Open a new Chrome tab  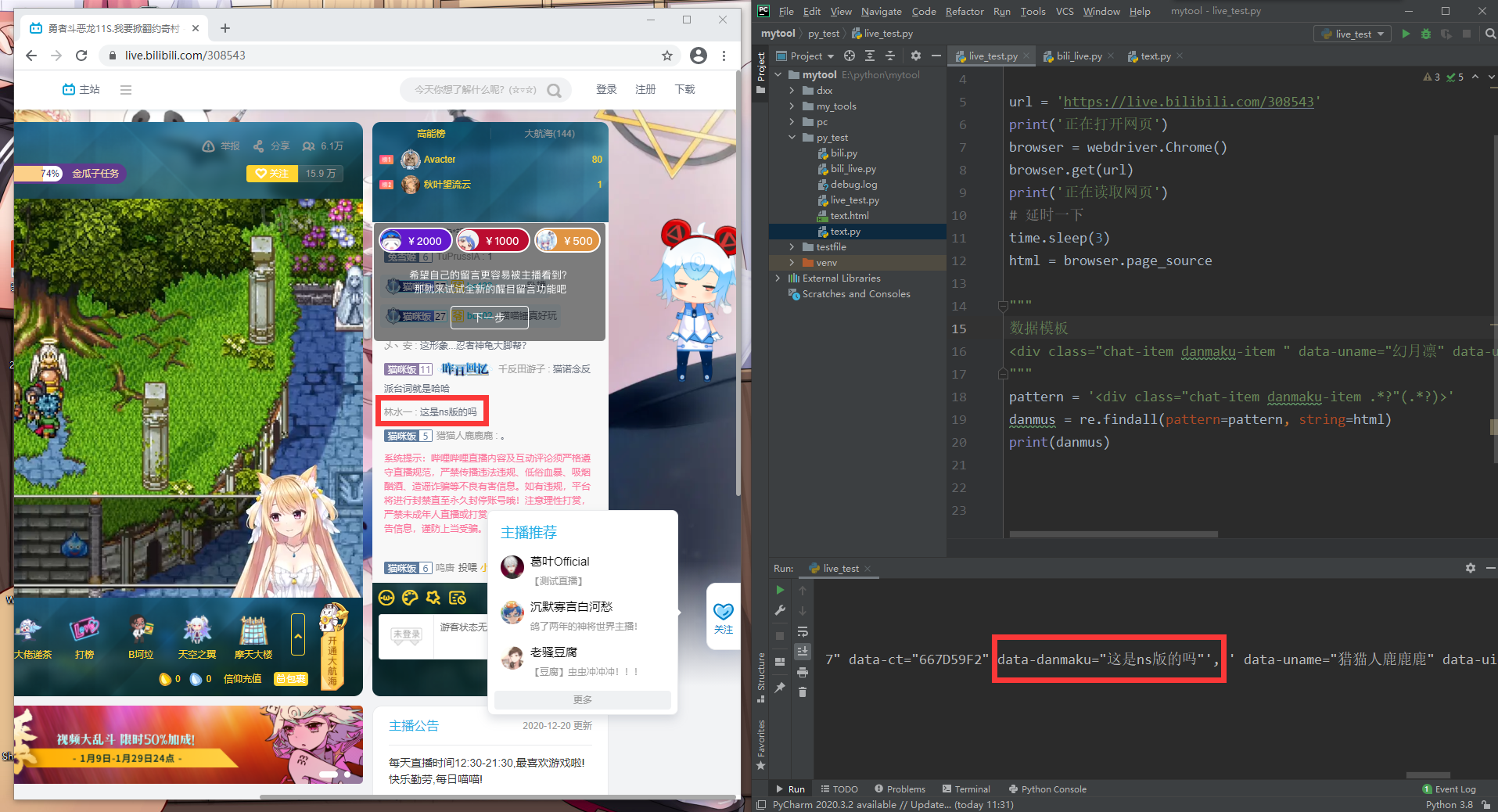(x=225, y=28)
